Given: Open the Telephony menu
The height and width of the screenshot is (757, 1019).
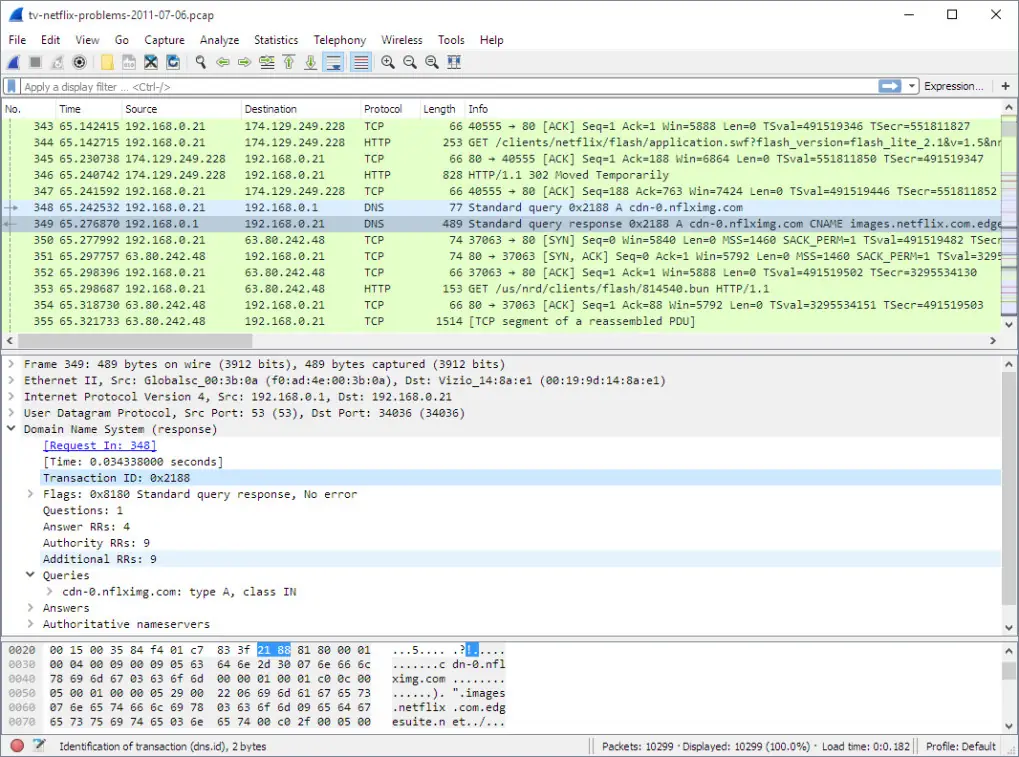Looking at the screenshot, I should click(339, 40).
